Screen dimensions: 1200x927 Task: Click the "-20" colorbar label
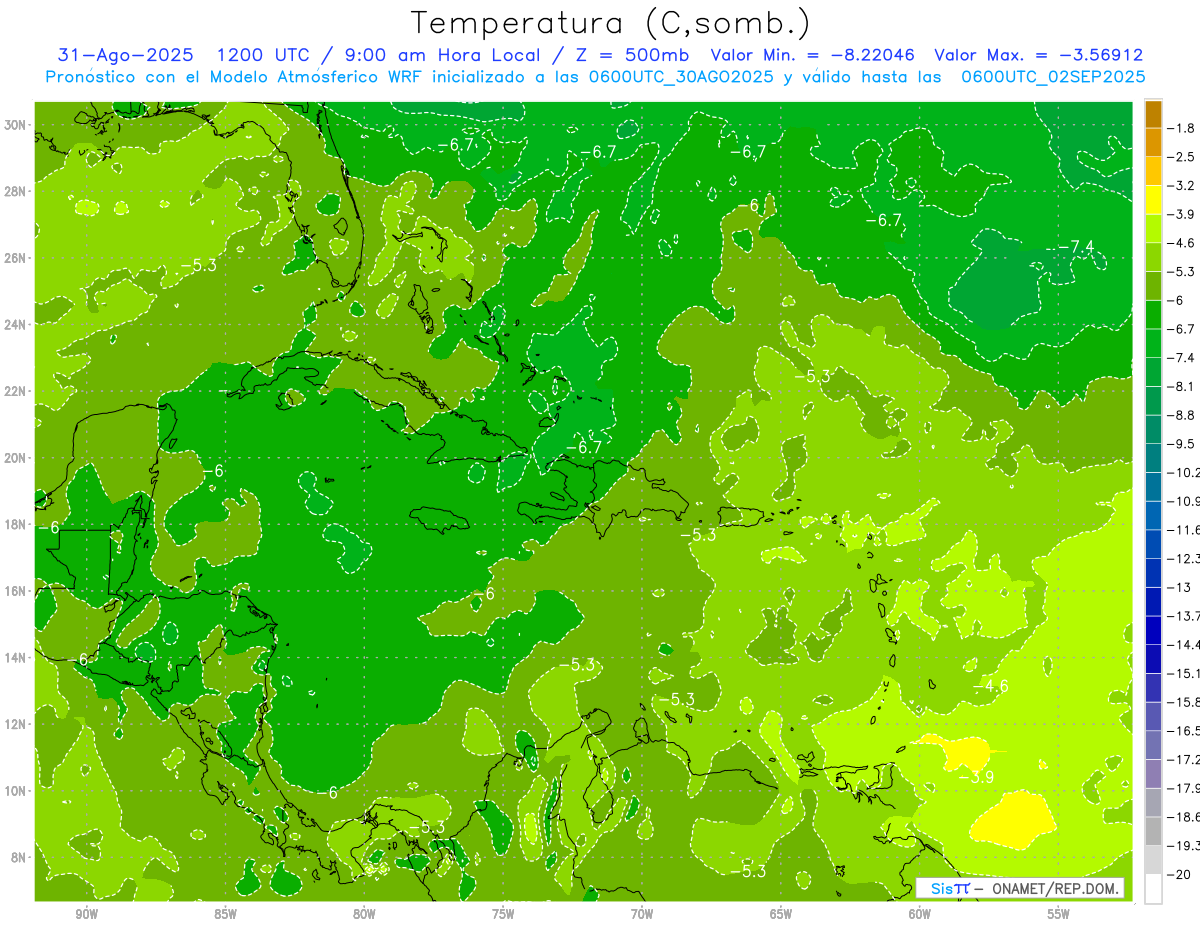pos(1180,874)
